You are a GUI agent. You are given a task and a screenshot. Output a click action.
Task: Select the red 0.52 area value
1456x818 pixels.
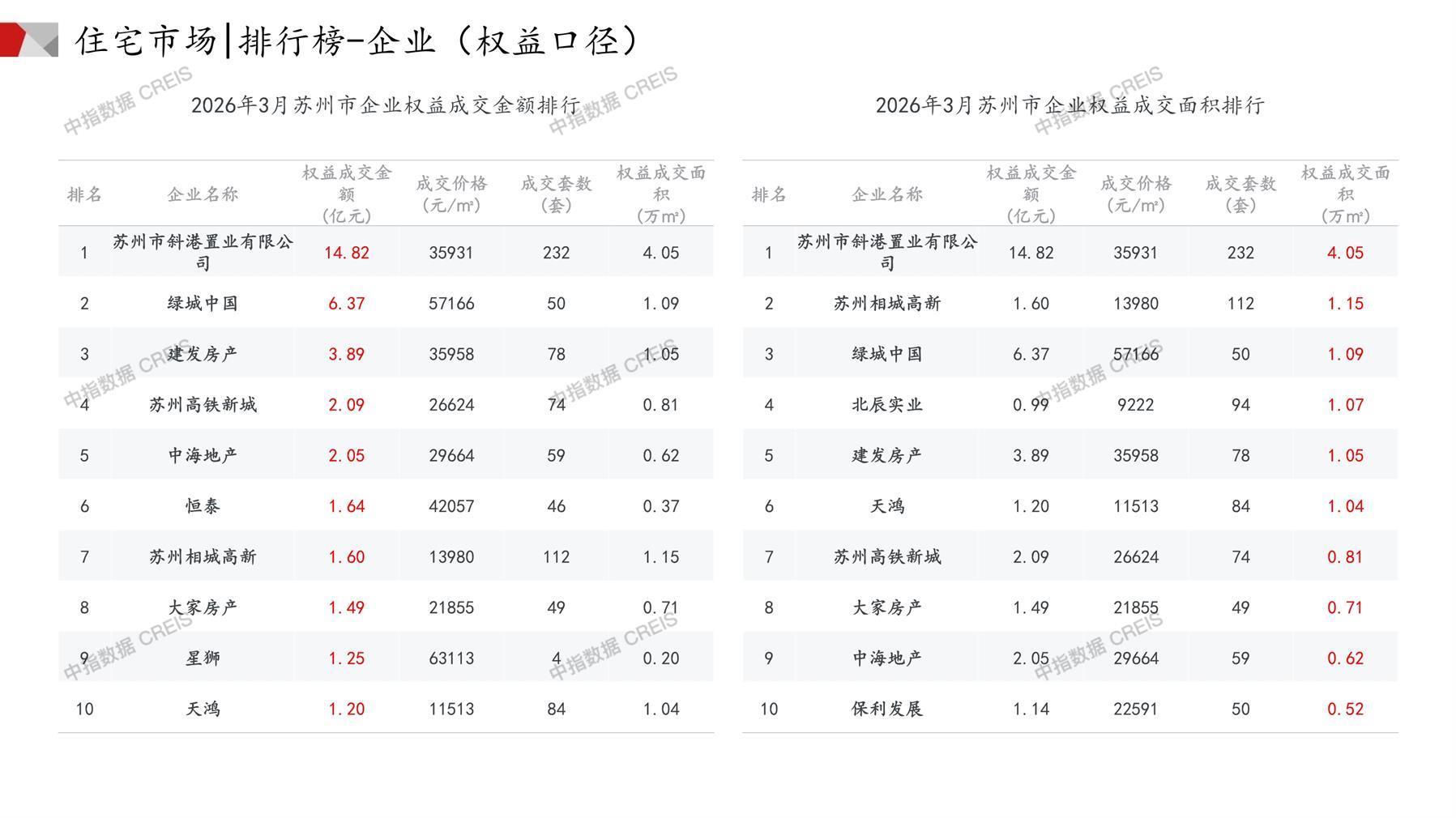[x=1345, y=709]
